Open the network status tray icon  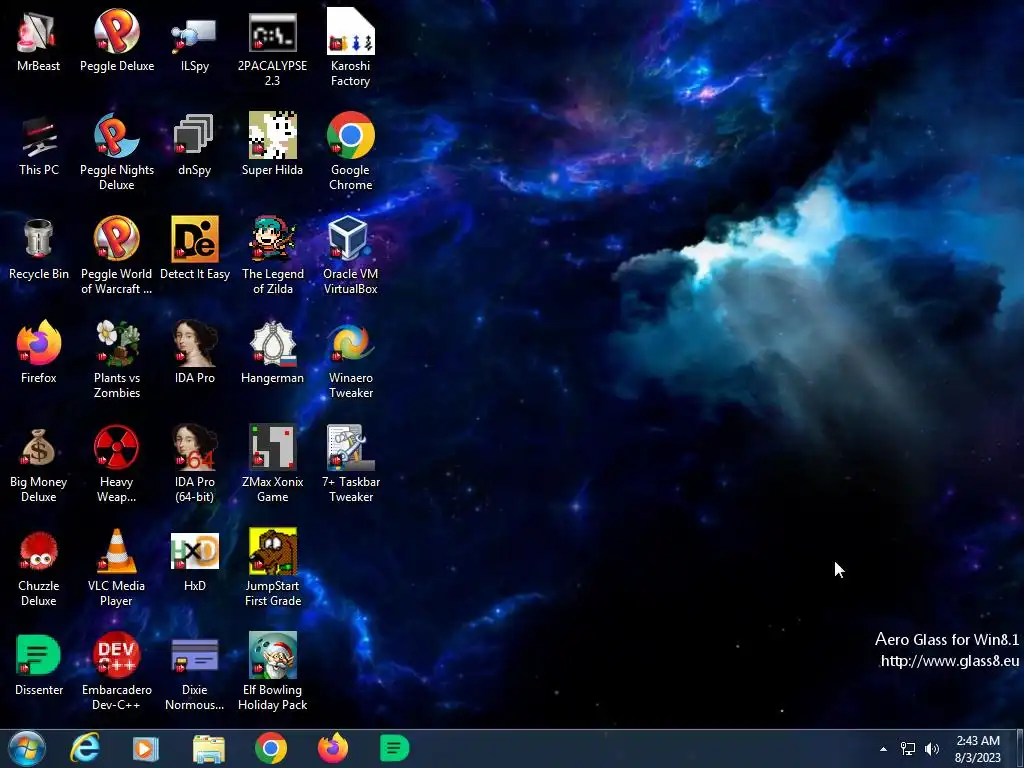908,749
